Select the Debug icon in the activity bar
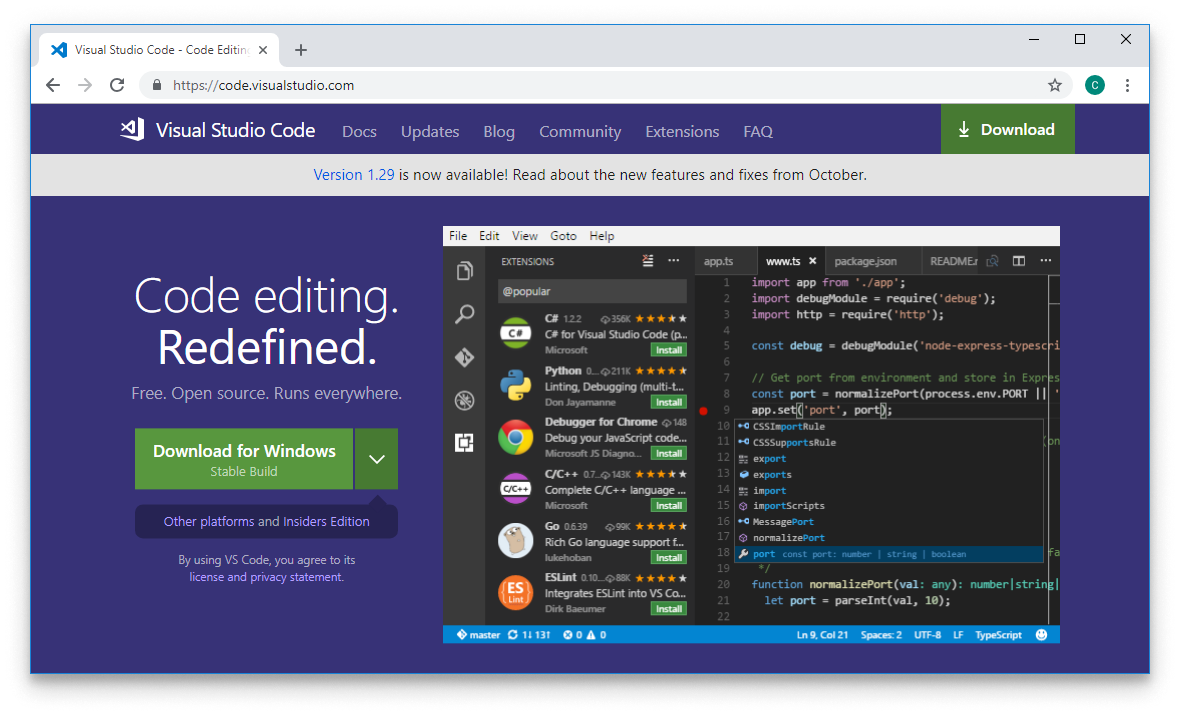This screenshot has width=1180, height=714. (463, 400)
